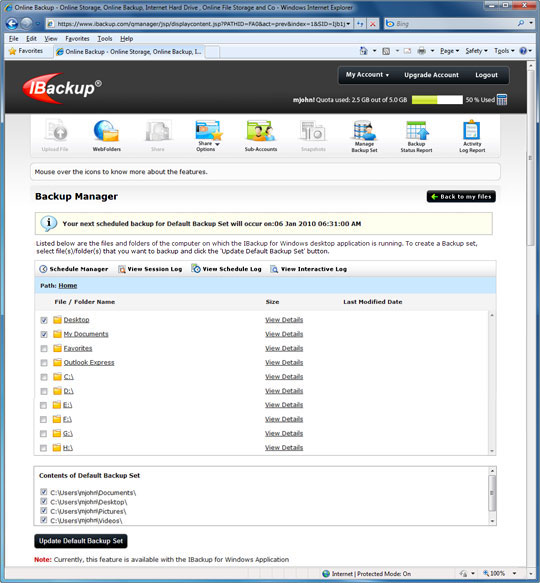Open the Home button dropdown arrow
The width and height of the screenshot is (540, 583).
point(374,51)
